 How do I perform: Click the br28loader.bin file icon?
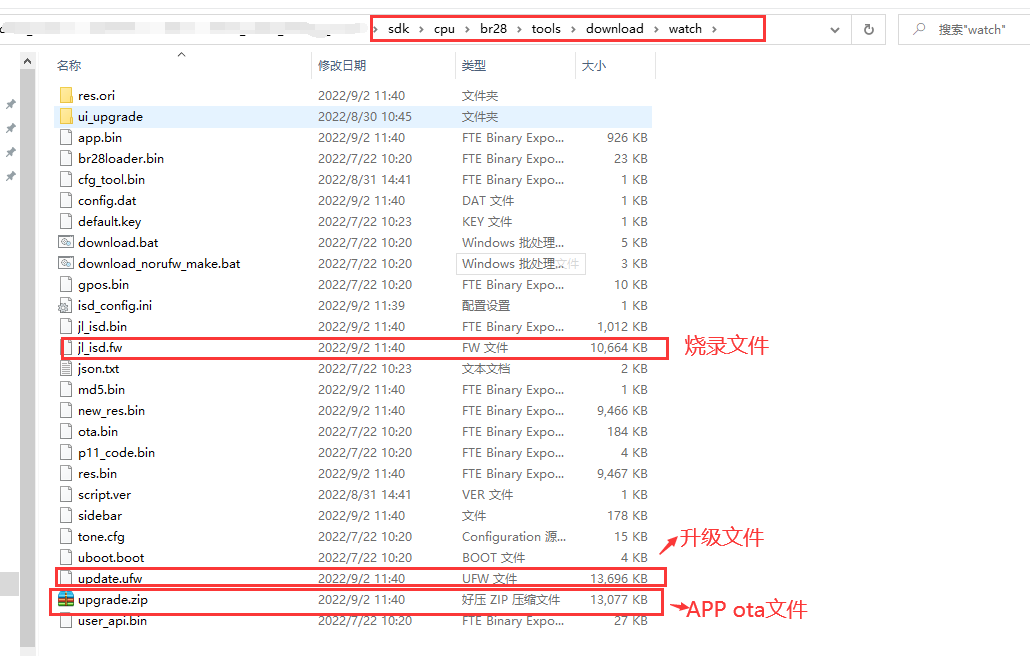point(66,158)
